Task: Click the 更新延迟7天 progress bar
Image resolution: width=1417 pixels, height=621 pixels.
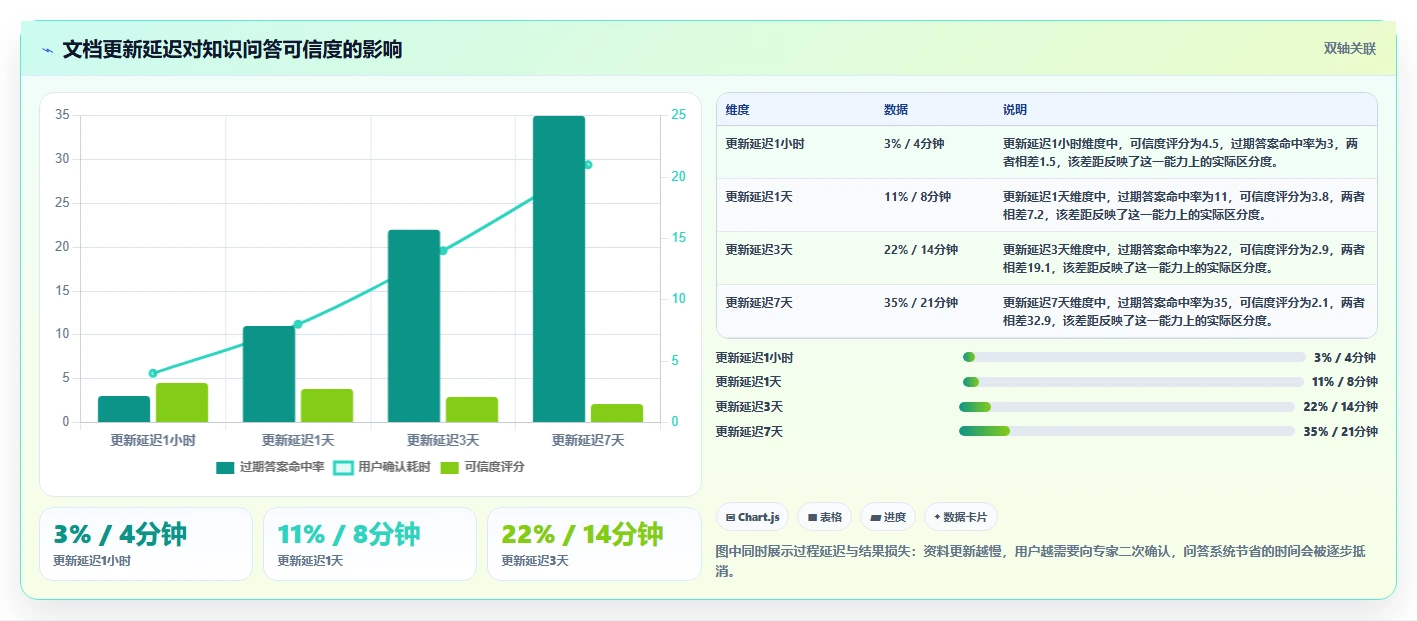Action: point(1127,431)
